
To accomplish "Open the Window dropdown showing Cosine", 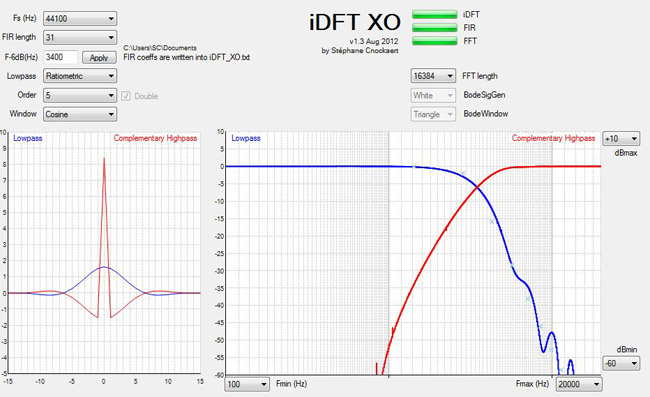I will coord(80,114).
